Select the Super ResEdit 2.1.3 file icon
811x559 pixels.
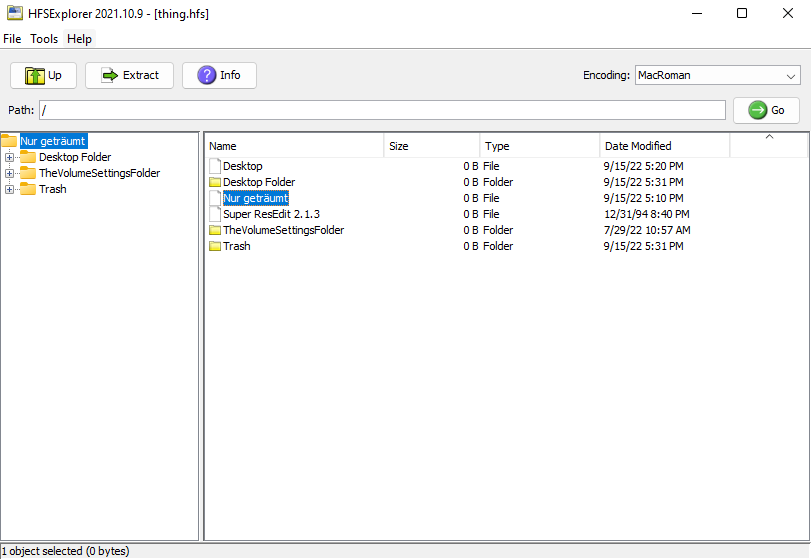(214, 214)
